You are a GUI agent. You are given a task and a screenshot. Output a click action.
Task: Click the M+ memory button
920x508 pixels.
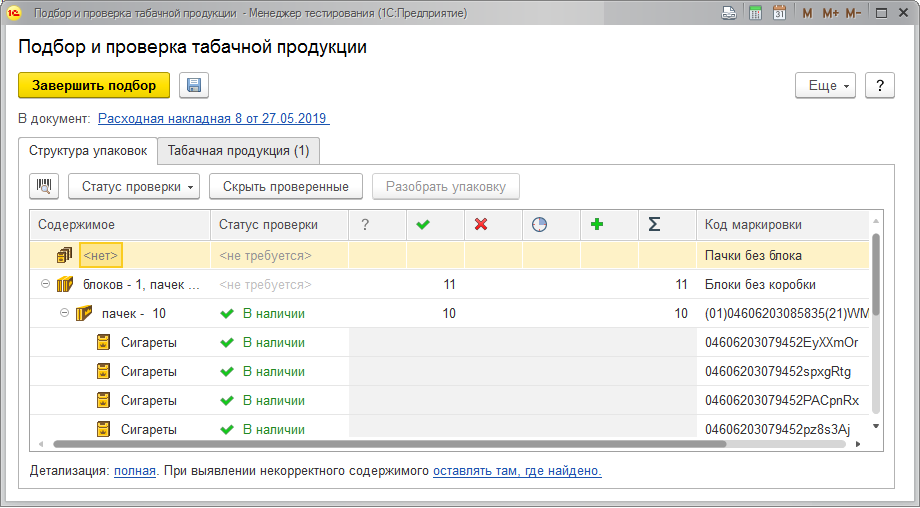click(x=830, y=13)
